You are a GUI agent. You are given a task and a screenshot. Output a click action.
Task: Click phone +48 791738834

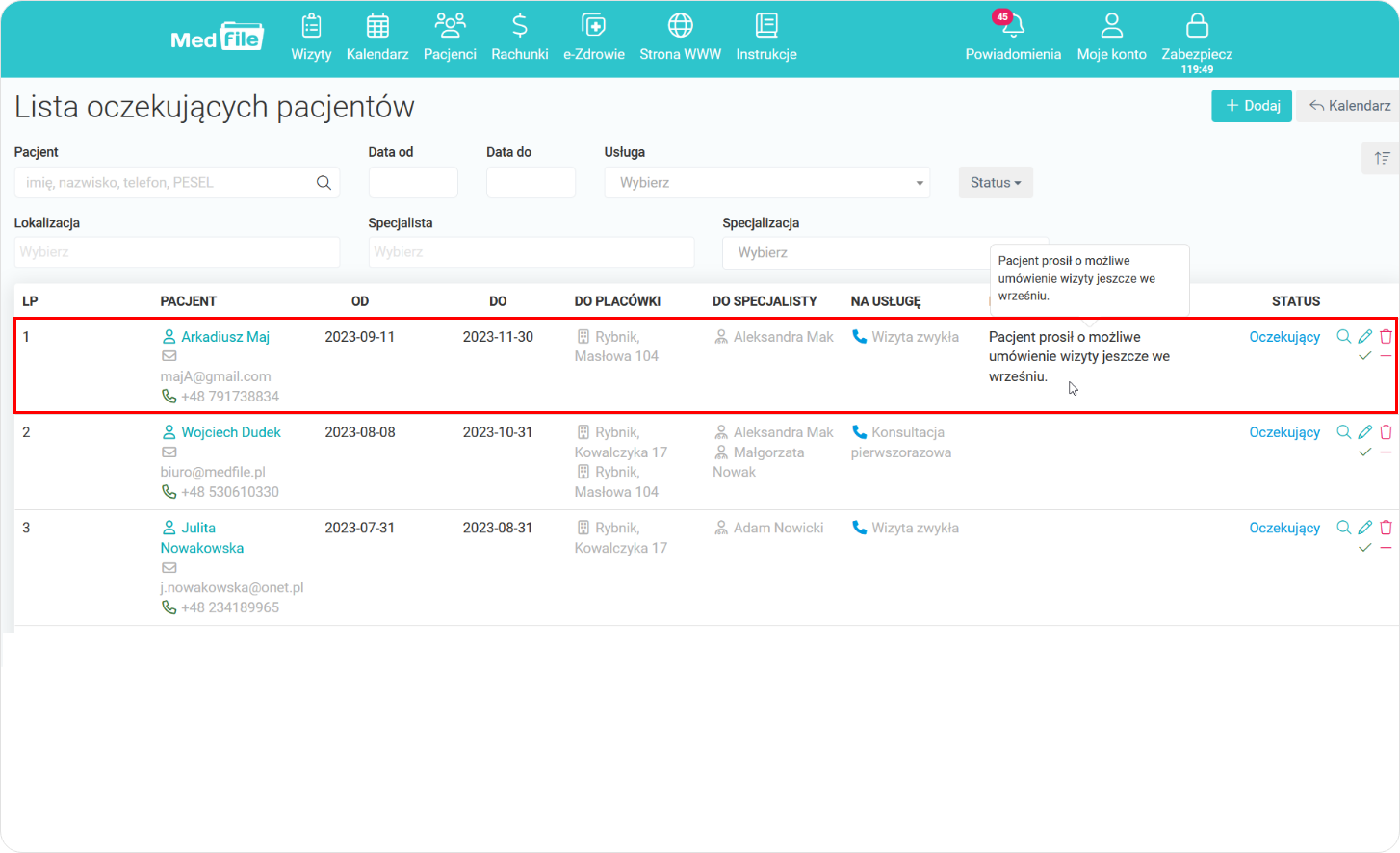pyautogui.click(x=230, y=397)
